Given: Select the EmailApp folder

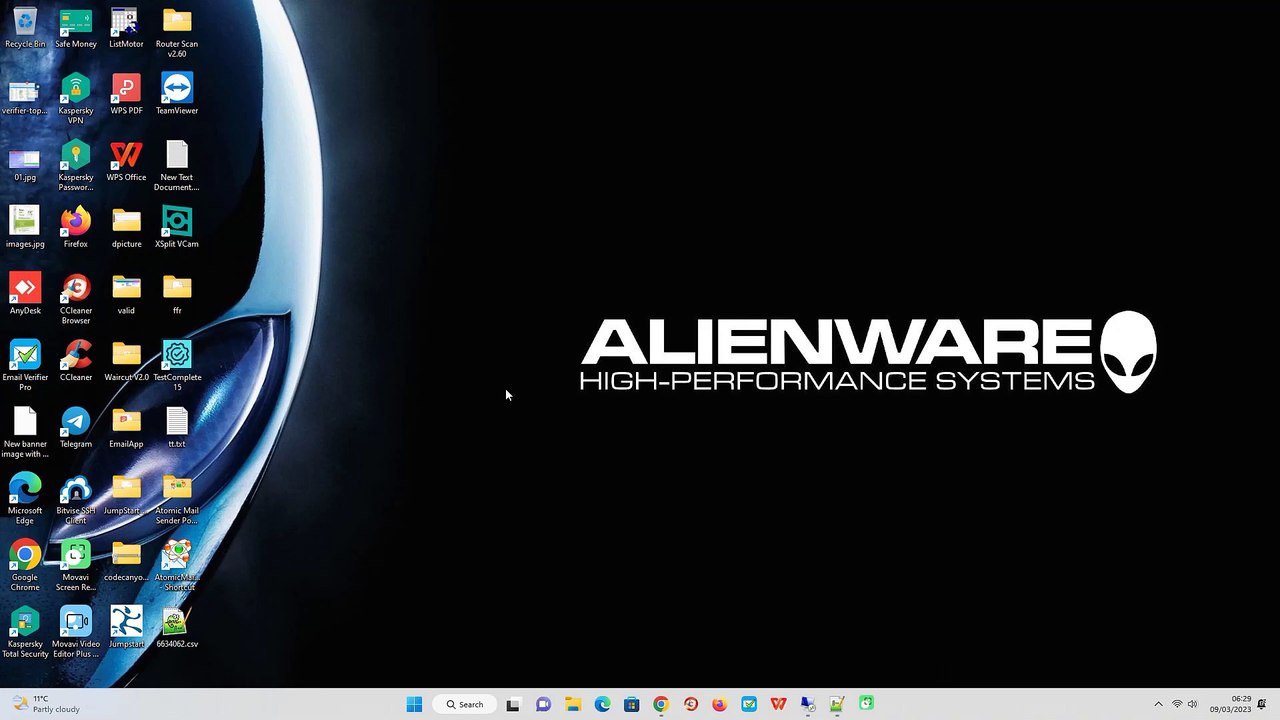Looking at the screenshot, I should point(126,428).
